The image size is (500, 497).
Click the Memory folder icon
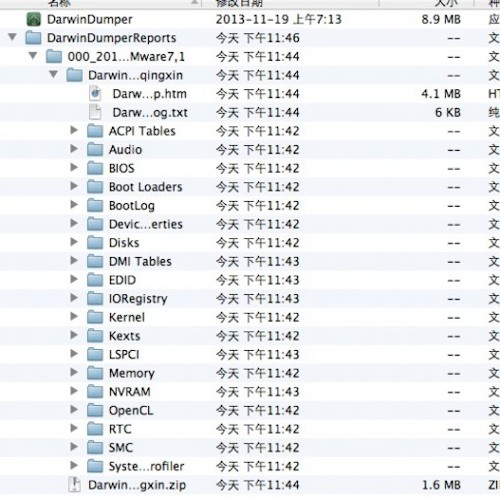coord(95,373)
